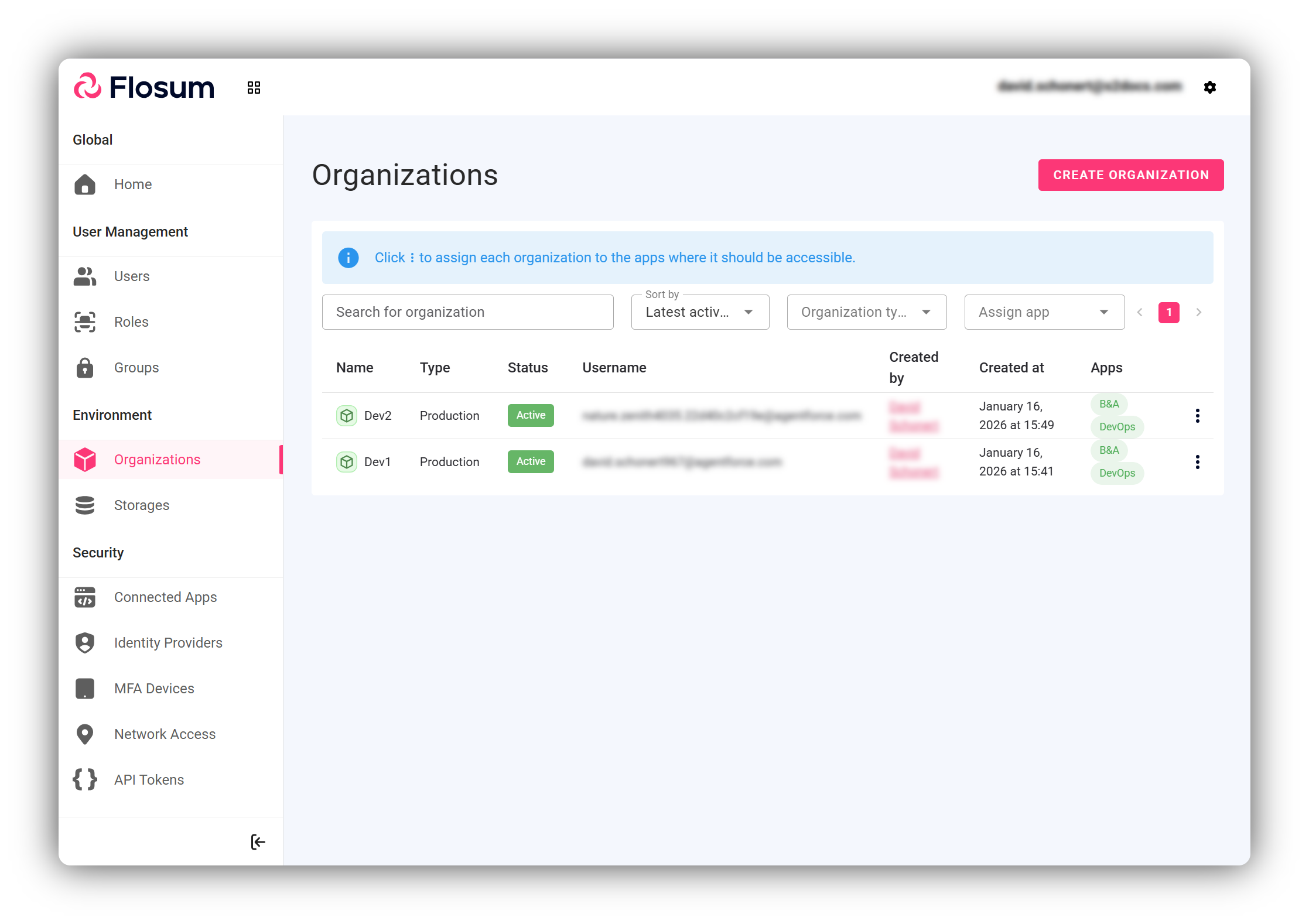1309x924 pixels.
Task: Open the app switcher grid icon
Action: pyautogui.click(x=254, y=88)
